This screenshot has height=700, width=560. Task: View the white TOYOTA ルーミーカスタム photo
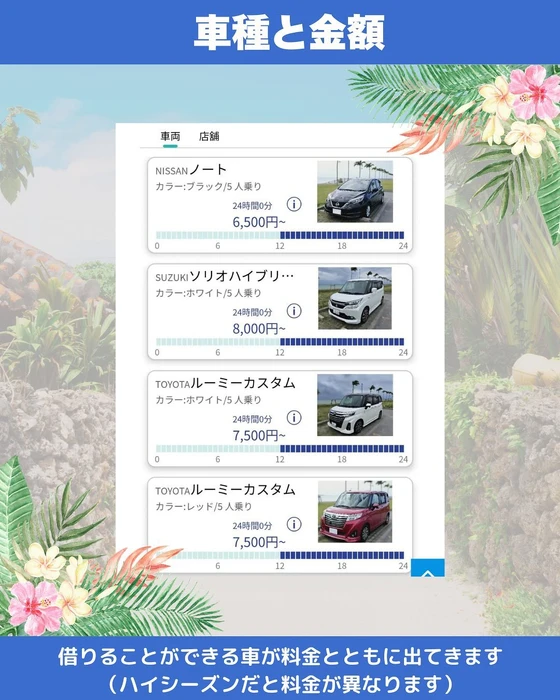pyautogui.click(x=355, y=405)
